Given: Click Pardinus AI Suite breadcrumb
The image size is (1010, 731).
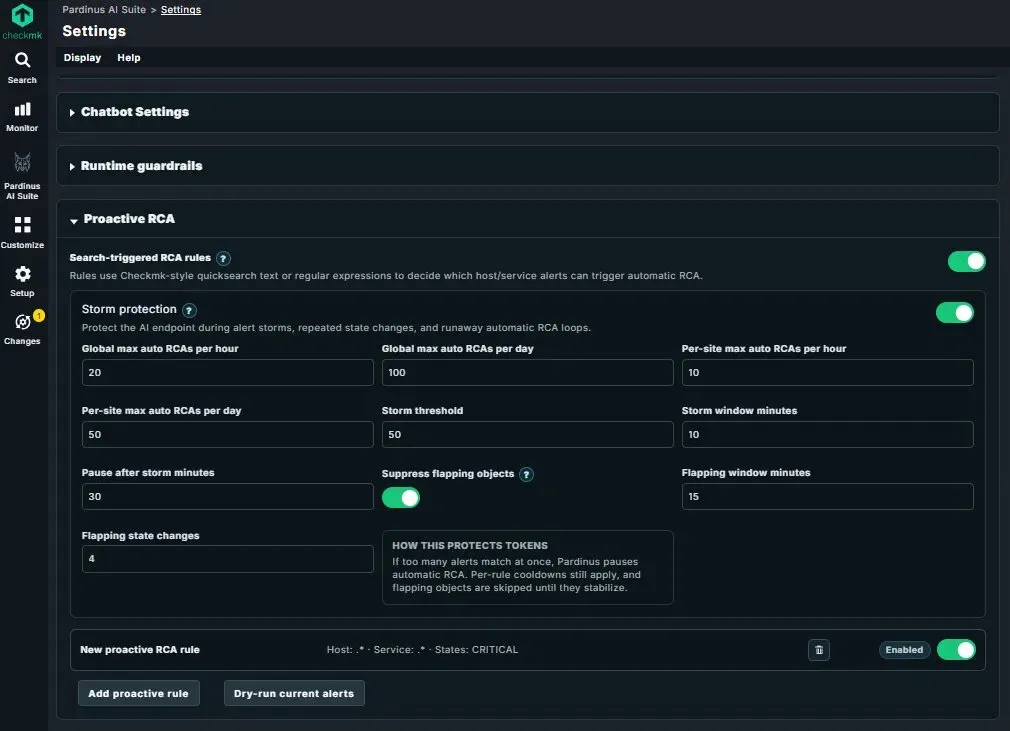Looking at the screenshot, I should pyautogui.click(x=104, y=10).
